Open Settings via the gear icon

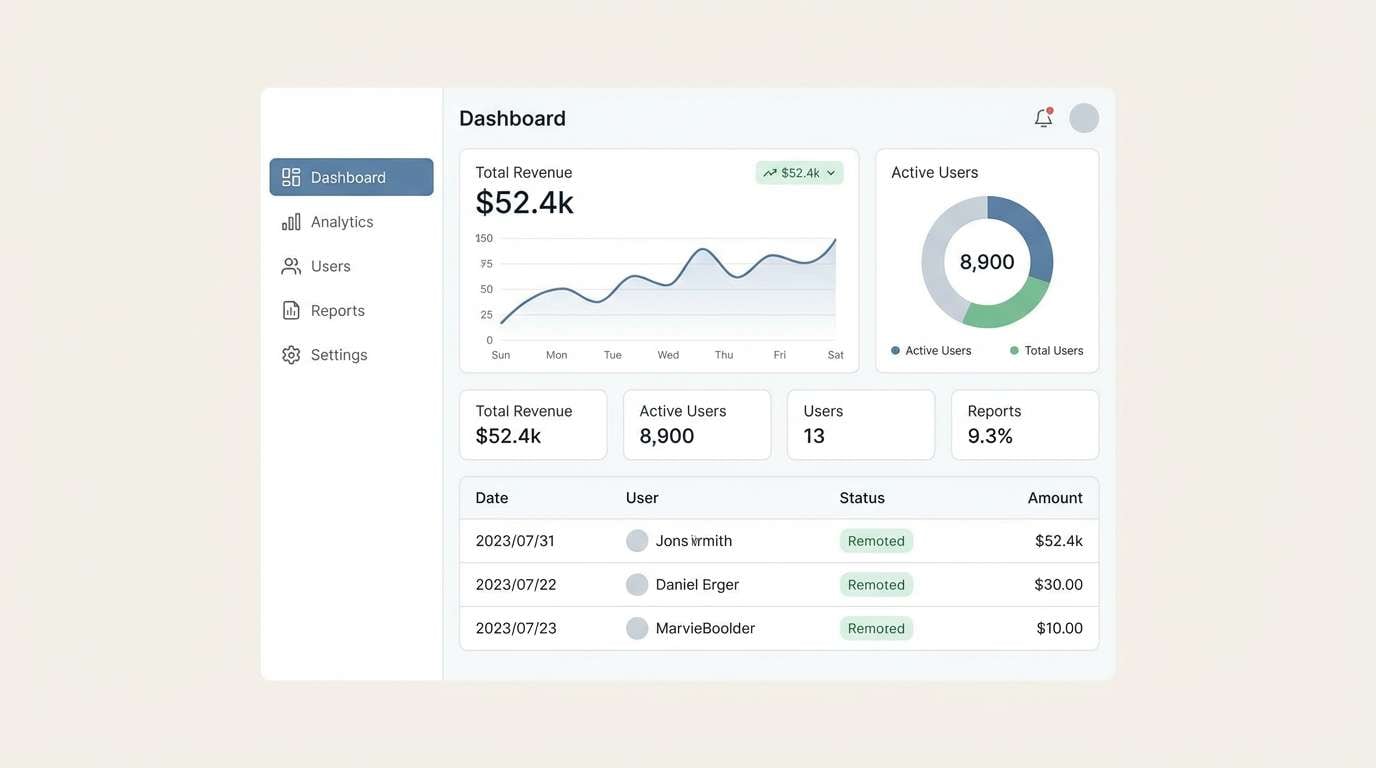[290, 353]
